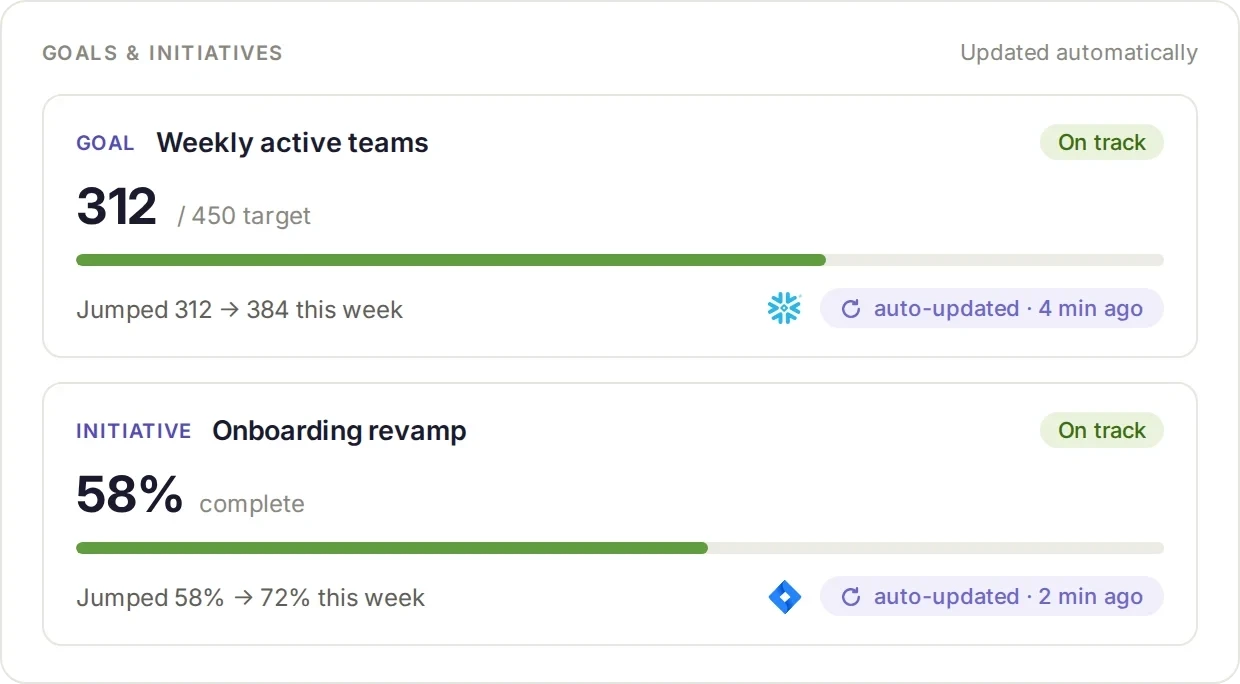Viewport: 1240px width, 684px height.
Task: Click the Weekly active teams progress bar
Action: point(620,260)
